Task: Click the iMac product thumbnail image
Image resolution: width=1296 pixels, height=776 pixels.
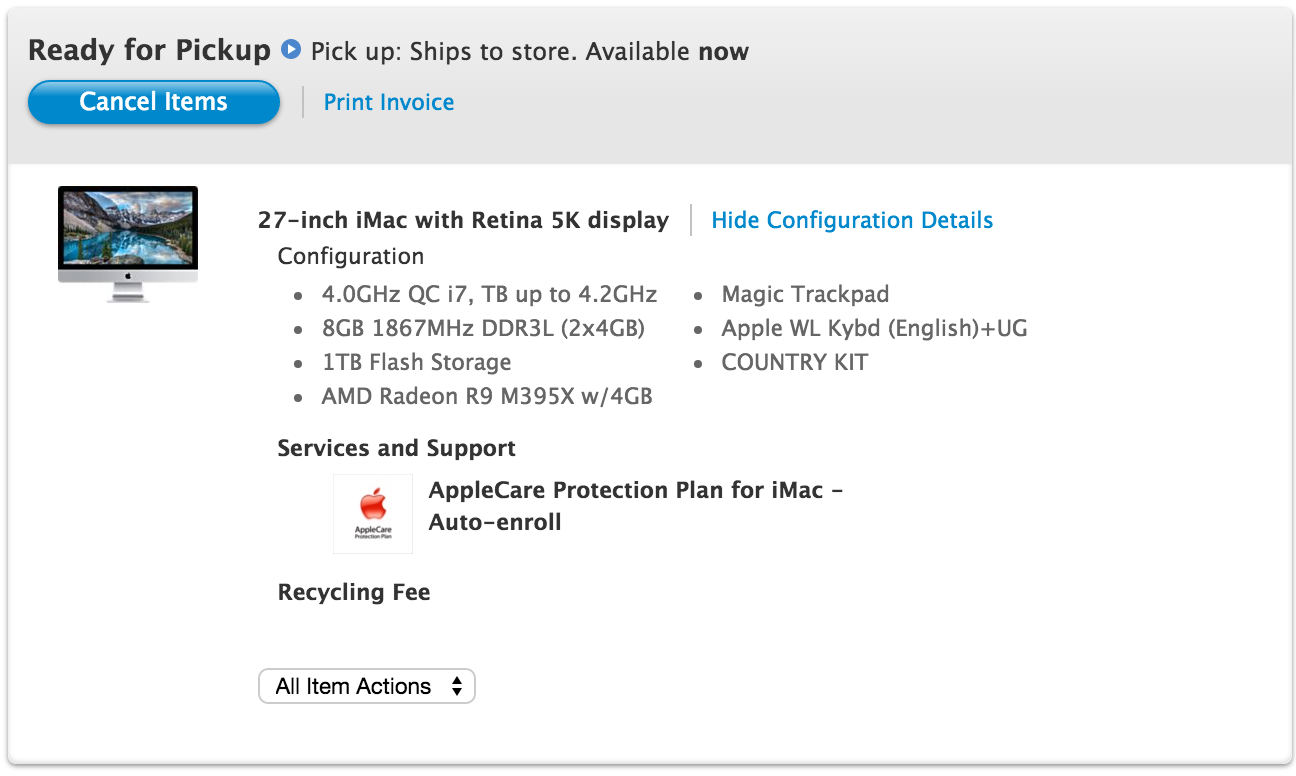Action: coord(128,243)
